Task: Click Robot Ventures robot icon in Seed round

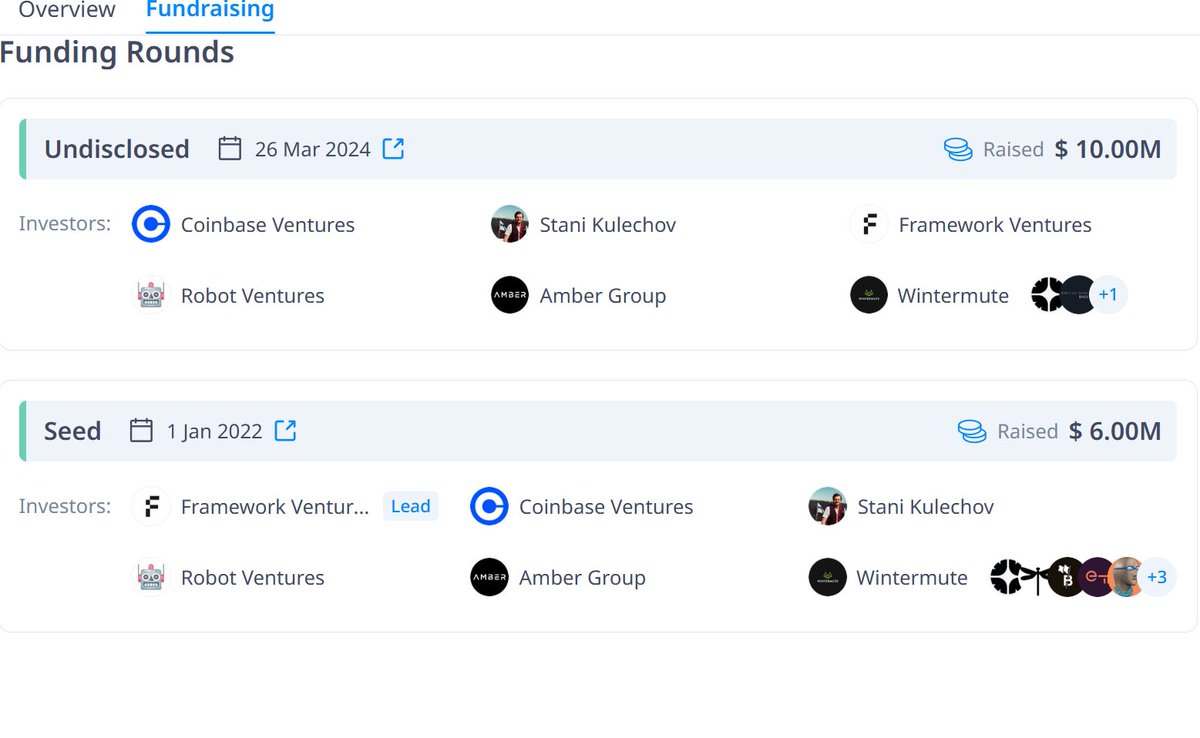Action: [151, 578]
